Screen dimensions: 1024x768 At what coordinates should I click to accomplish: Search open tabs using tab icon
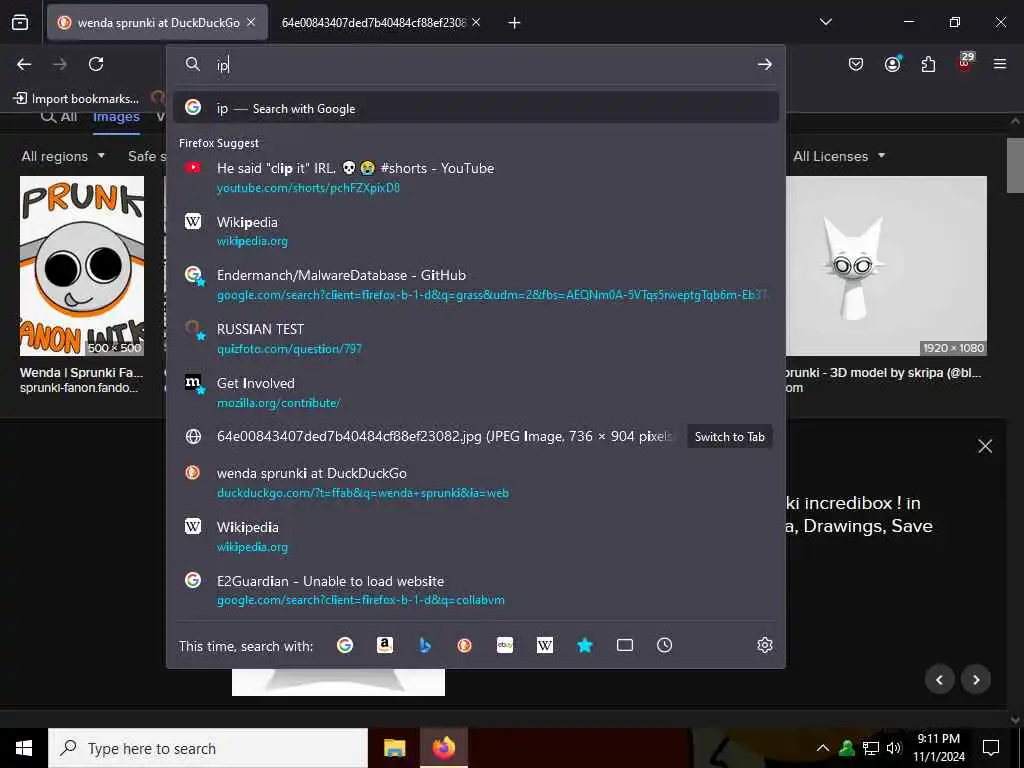tap(624, 645)
